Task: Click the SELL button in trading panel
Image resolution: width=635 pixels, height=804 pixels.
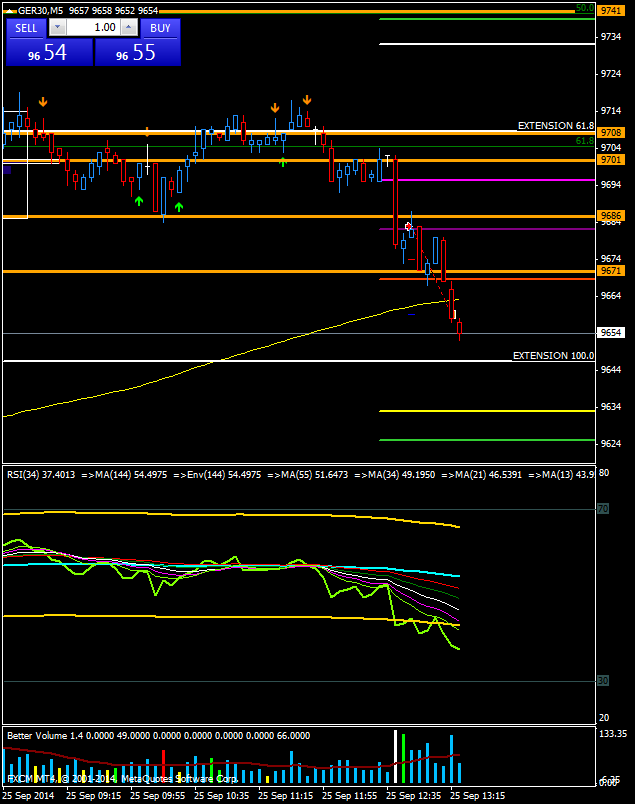Action: point(26,28)
